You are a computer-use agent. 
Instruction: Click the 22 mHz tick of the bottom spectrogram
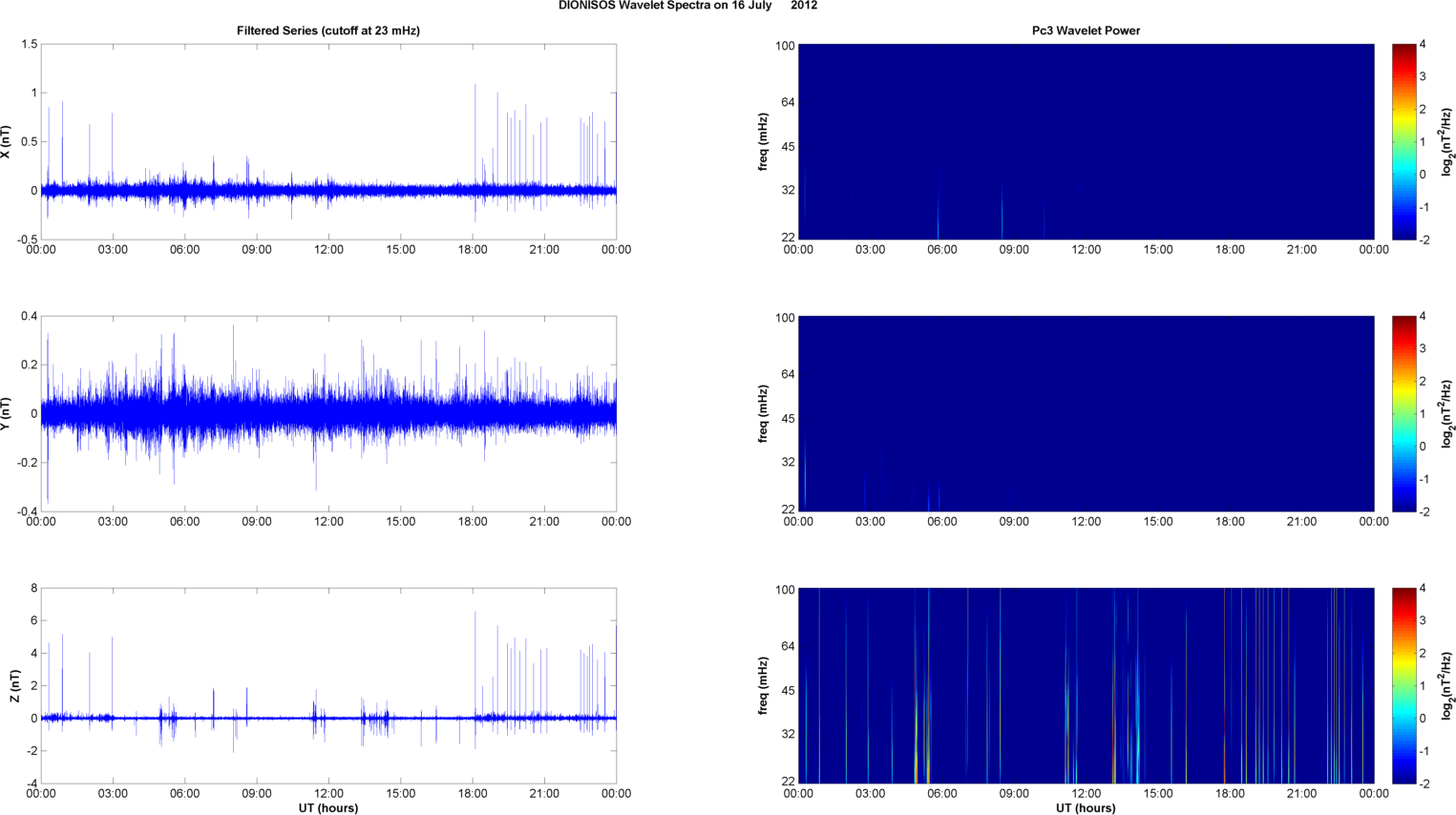tap(788, 782)
